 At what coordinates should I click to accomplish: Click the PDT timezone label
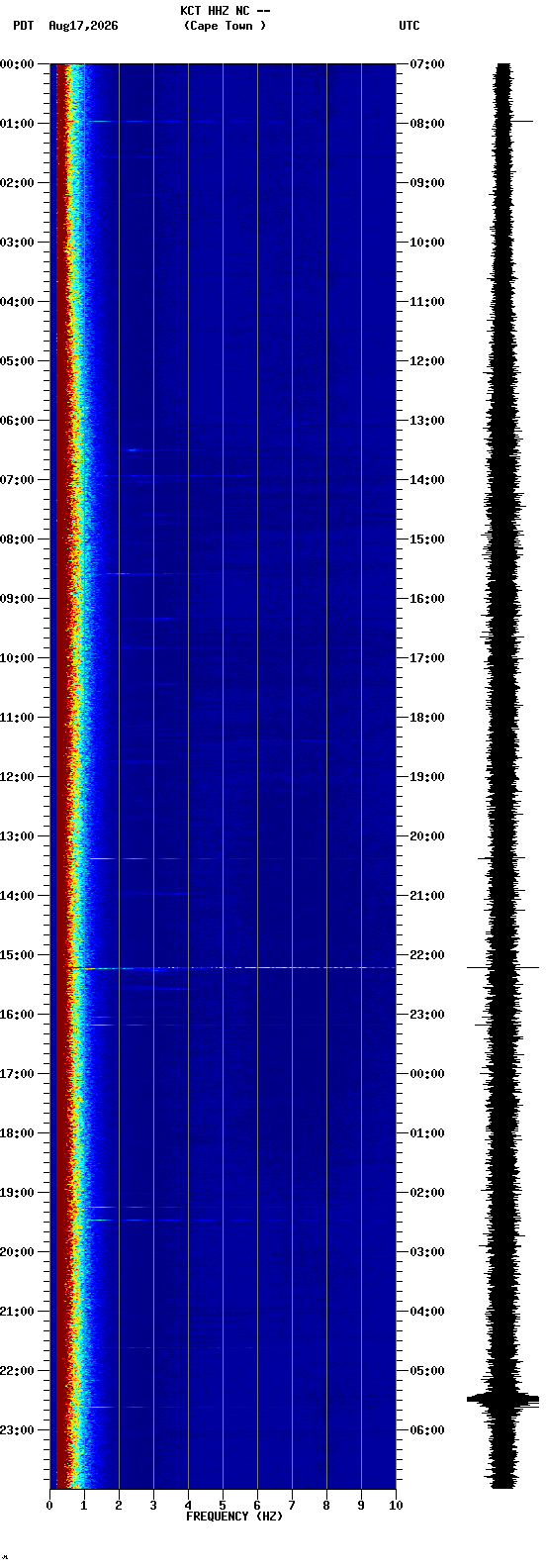pos(23,26)
